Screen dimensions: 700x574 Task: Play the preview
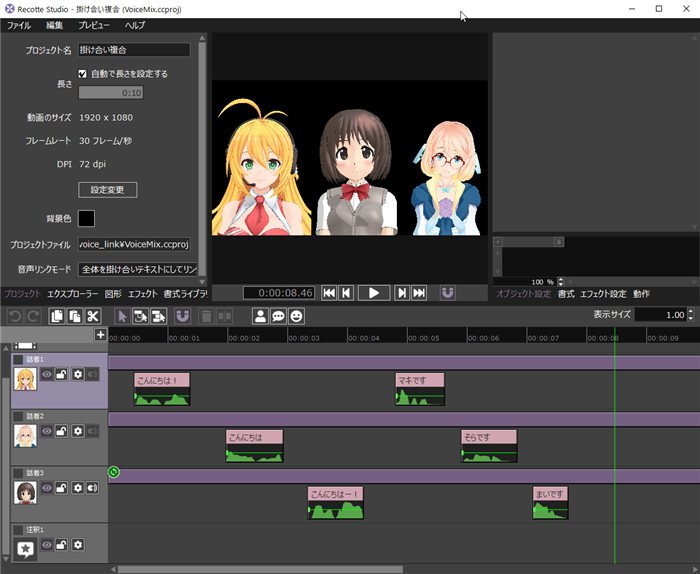pos(374,293)
